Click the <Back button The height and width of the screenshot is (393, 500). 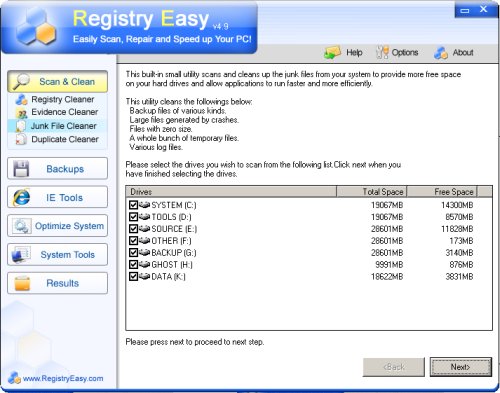pos(394,367)
